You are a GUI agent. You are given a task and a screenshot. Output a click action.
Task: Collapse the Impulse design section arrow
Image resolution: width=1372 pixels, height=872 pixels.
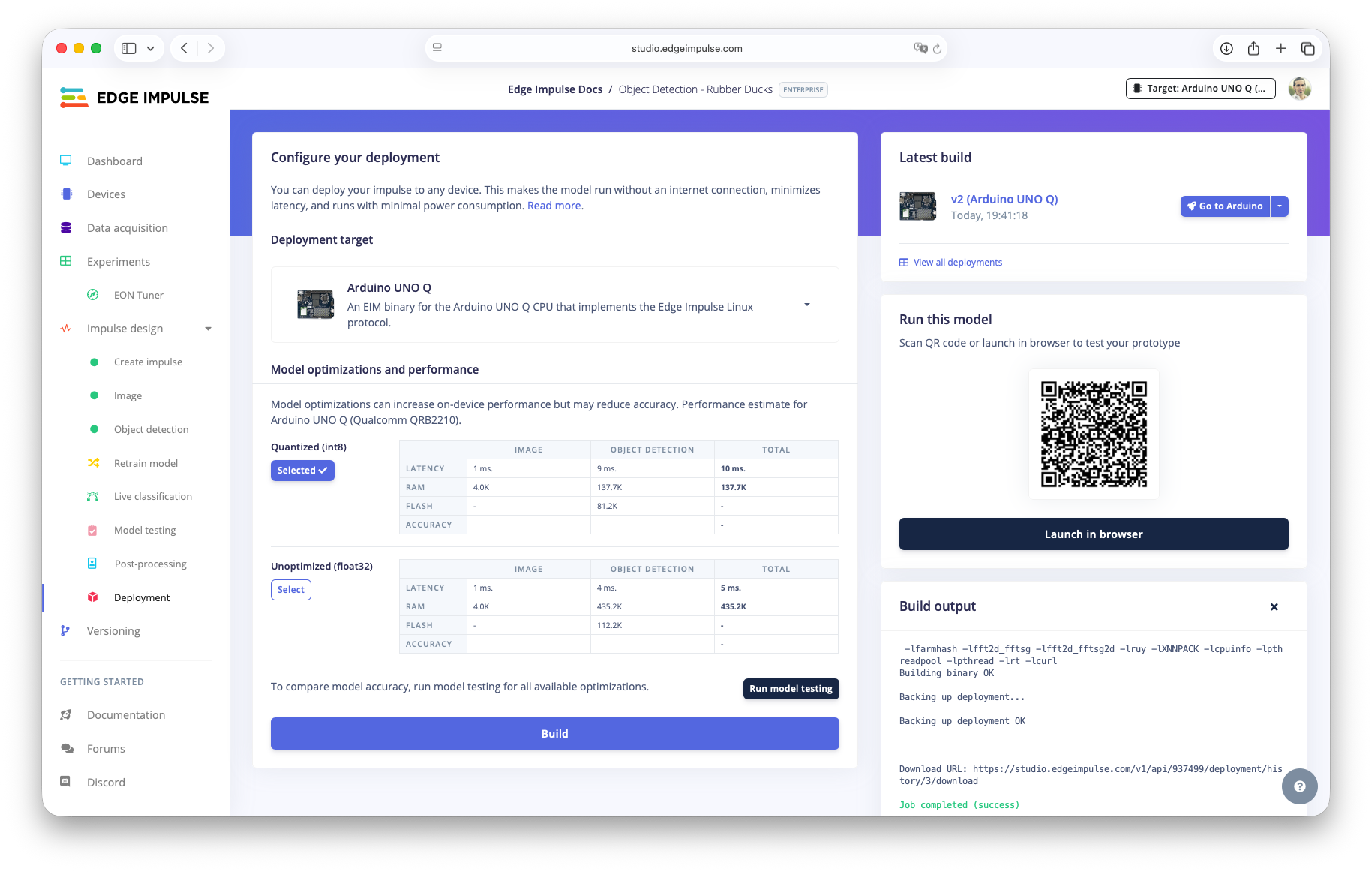pos(209,329)
